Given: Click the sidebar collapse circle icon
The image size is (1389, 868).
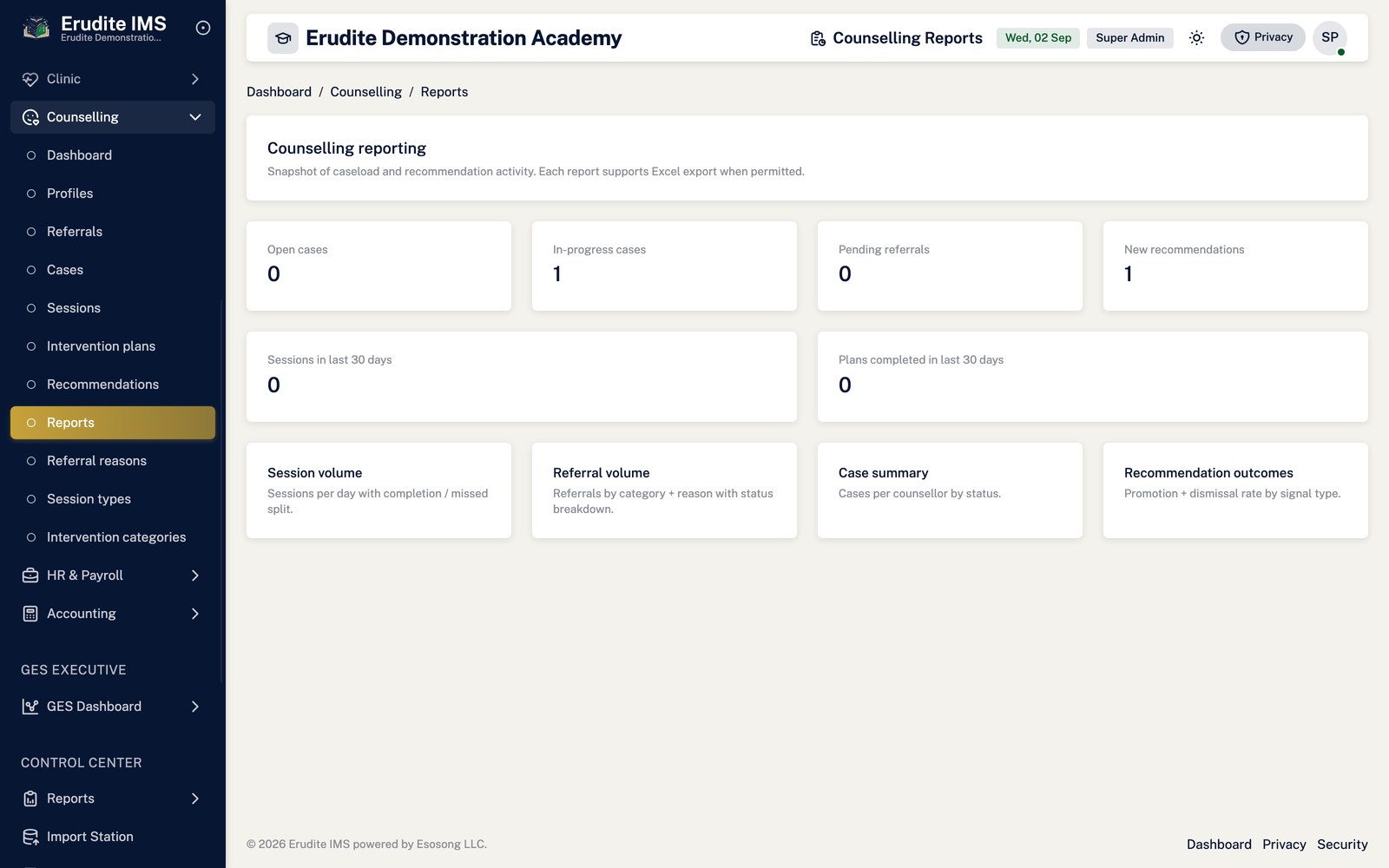Looking at the screenshot, I should [203, 28].
